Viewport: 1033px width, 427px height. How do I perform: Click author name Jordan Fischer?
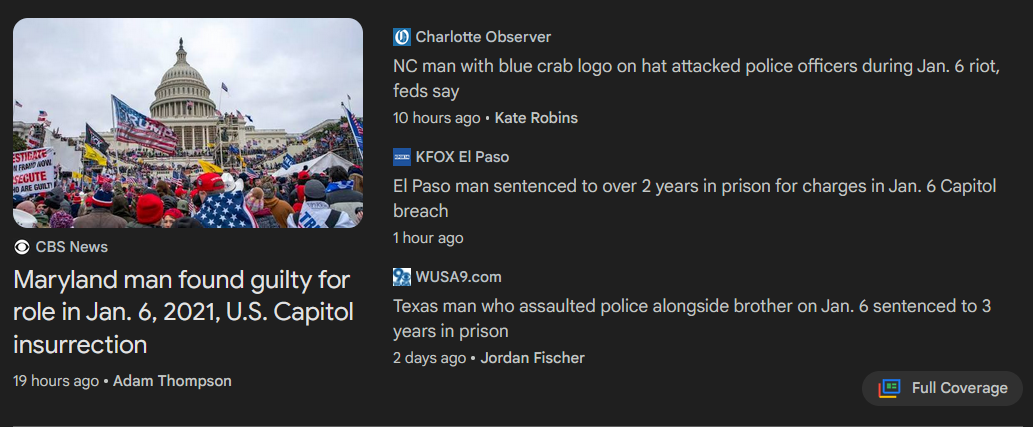click(x=532, y=358)
